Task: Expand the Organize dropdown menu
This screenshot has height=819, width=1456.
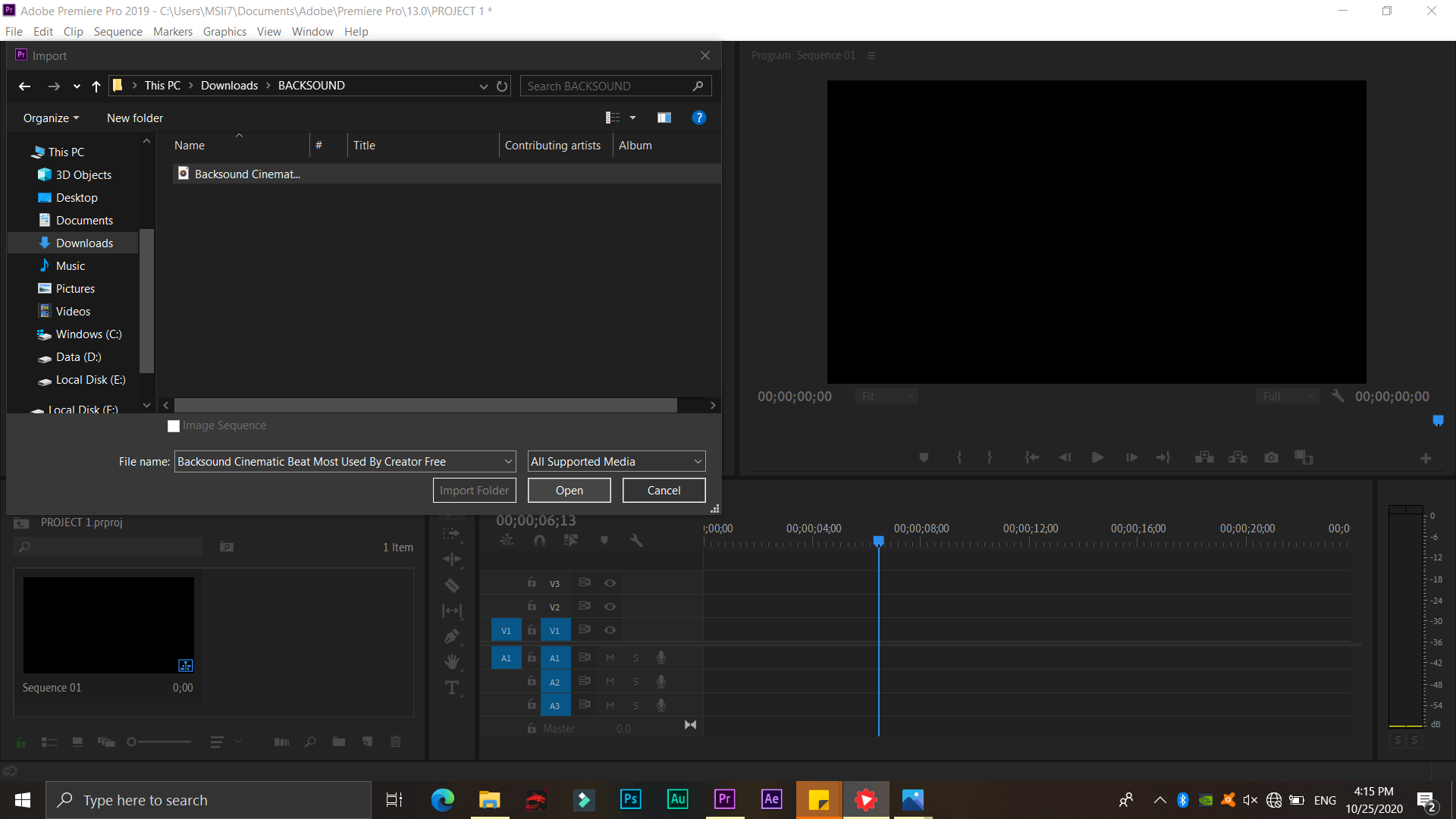Action: (51, 118)
